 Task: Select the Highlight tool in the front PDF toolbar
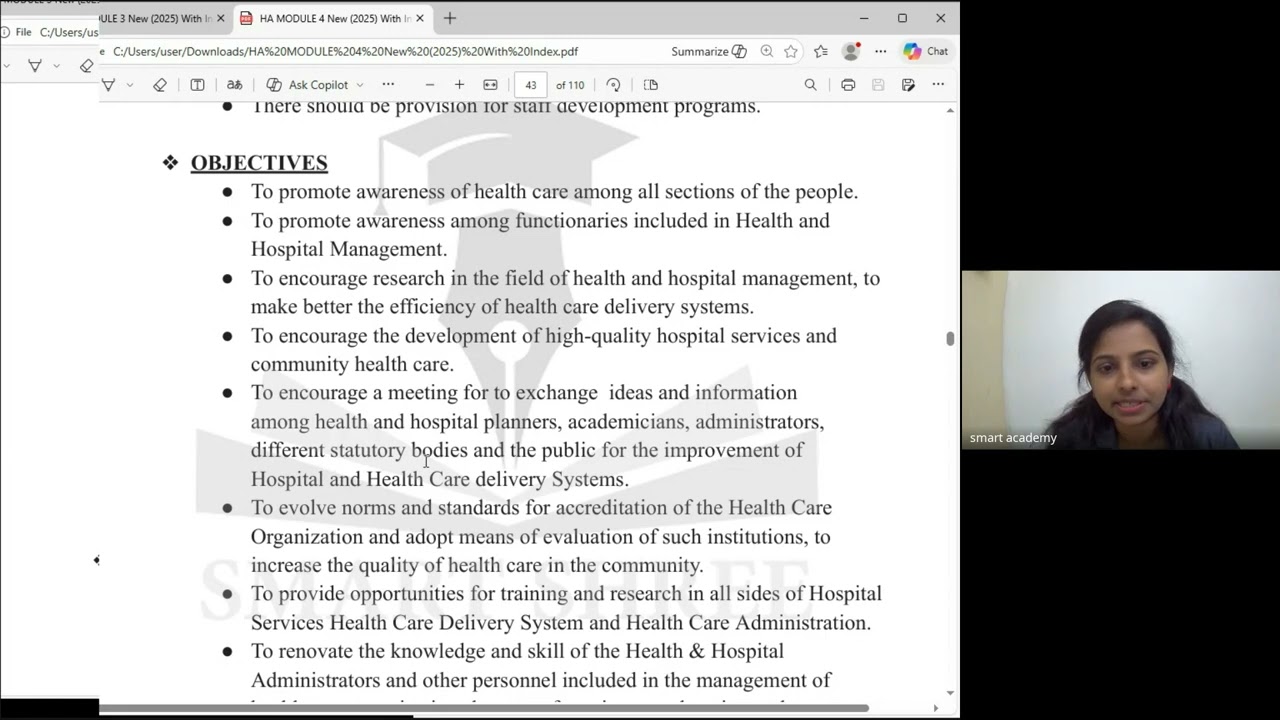[x=108, y=85]
